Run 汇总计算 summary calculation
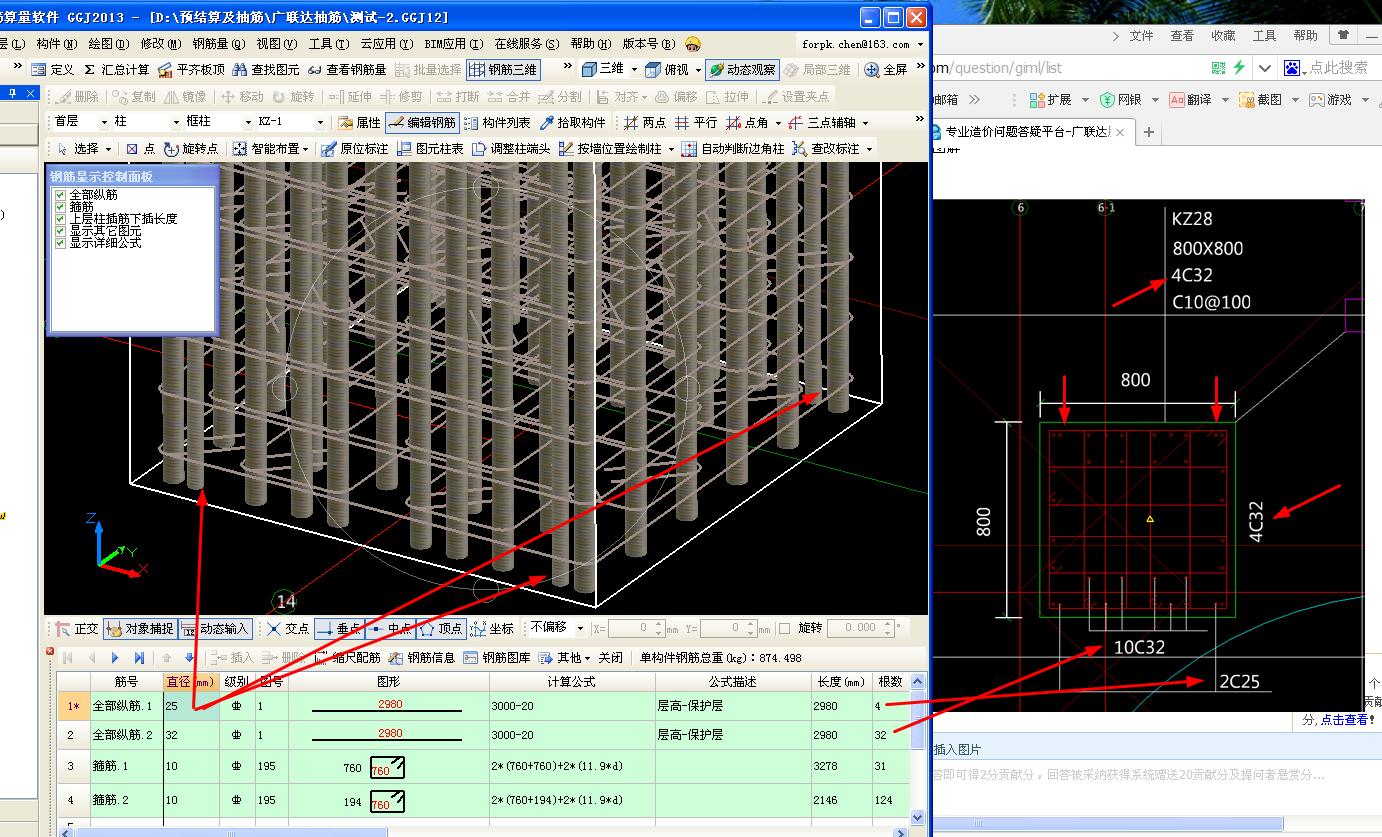The image size is (1382, 837). [116, 70]
